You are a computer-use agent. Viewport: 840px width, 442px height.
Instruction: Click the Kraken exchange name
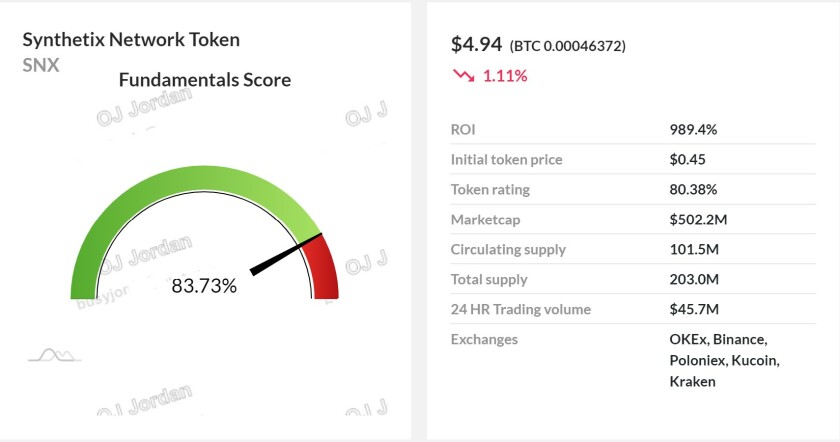[x=692, y=381]
